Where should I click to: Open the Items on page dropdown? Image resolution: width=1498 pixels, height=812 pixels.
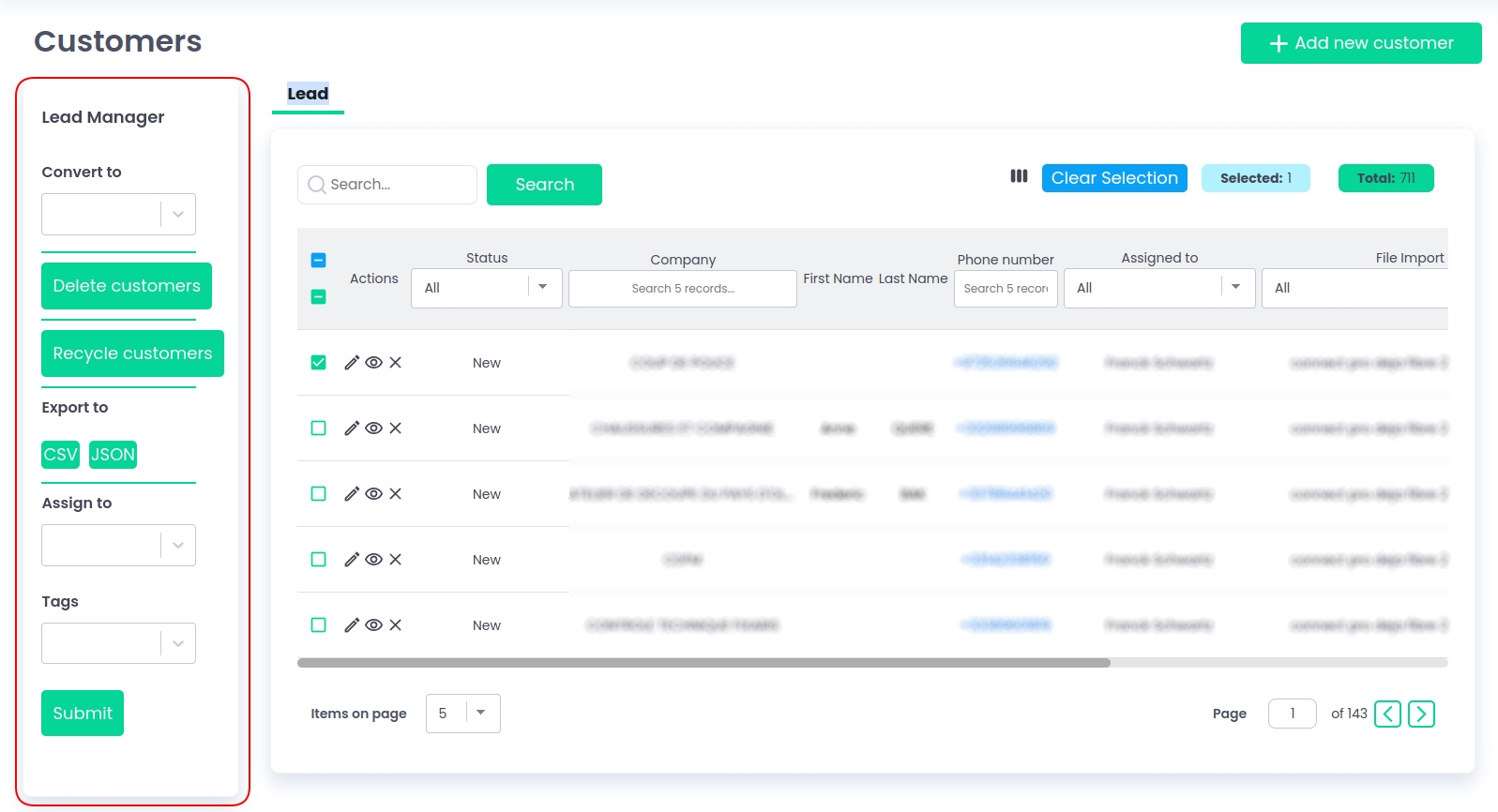point(480,714)
